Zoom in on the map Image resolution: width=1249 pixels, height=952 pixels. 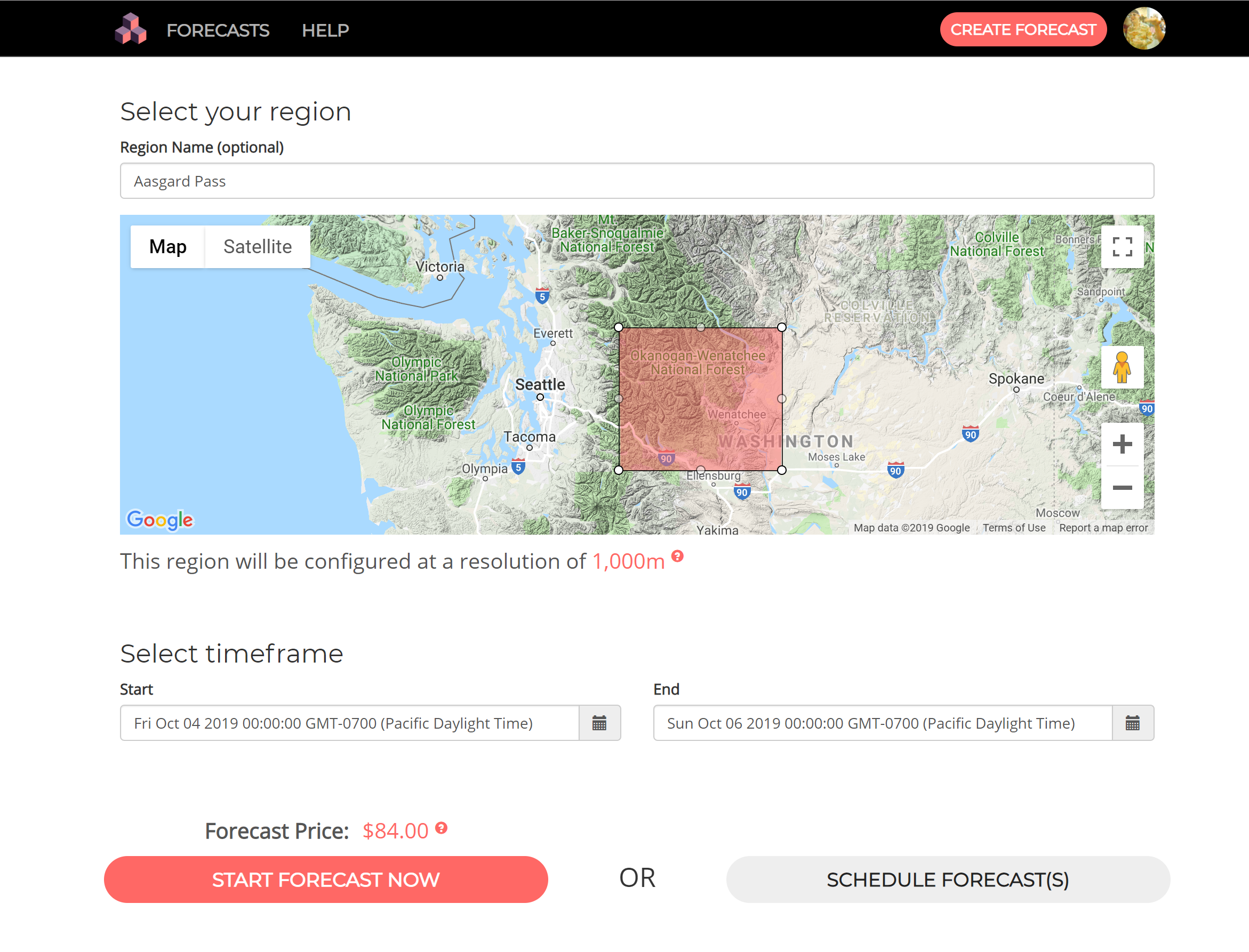1122,443
